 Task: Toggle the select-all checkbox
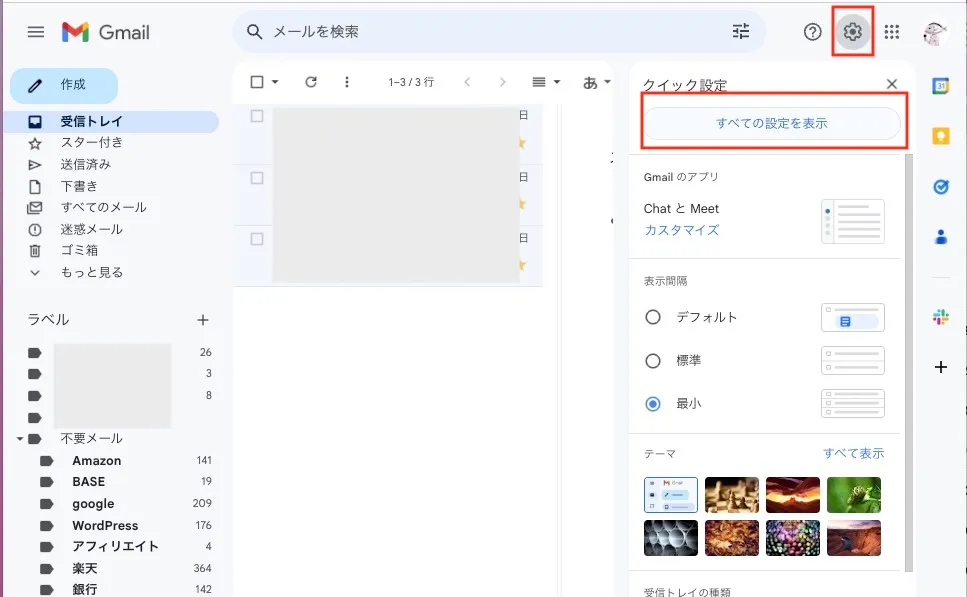tap(257, 82)
